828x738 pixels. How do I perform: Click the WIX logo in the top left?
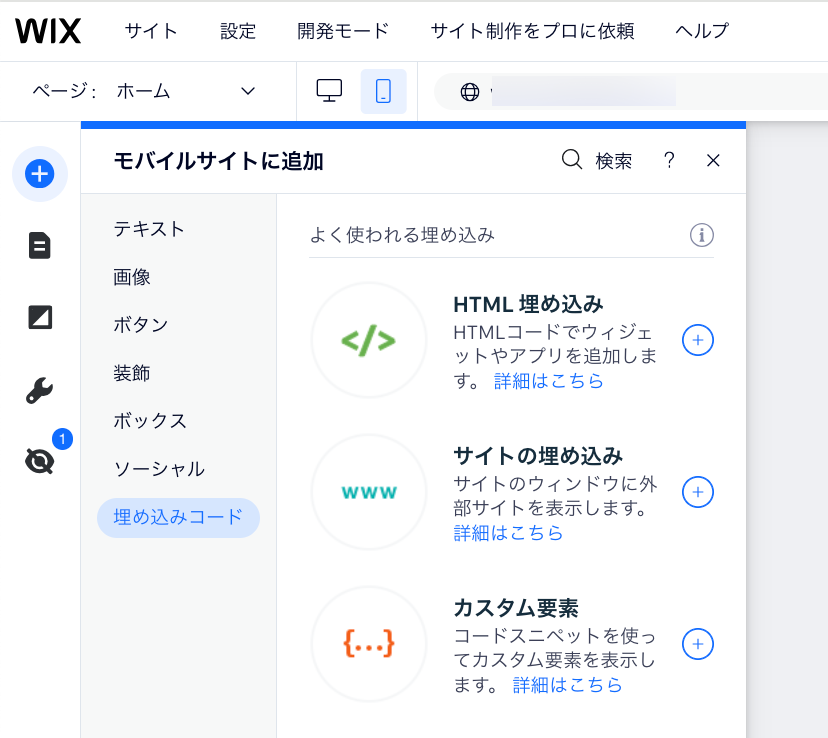point(48,31)
